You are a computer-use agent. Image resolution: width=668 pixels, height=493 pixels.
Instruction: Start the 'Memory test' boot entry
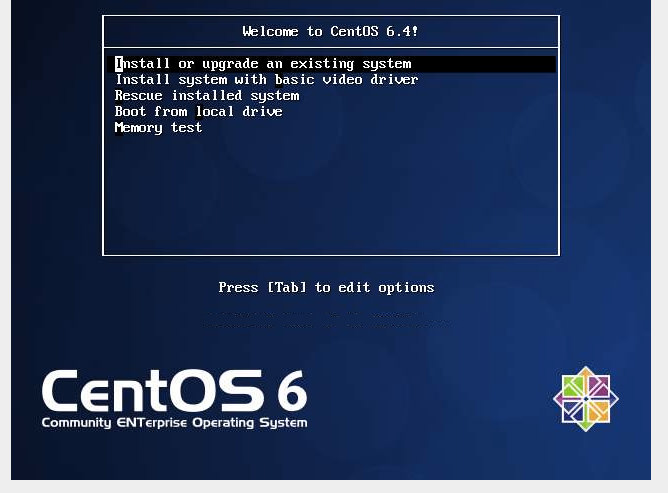click(158, 128)
